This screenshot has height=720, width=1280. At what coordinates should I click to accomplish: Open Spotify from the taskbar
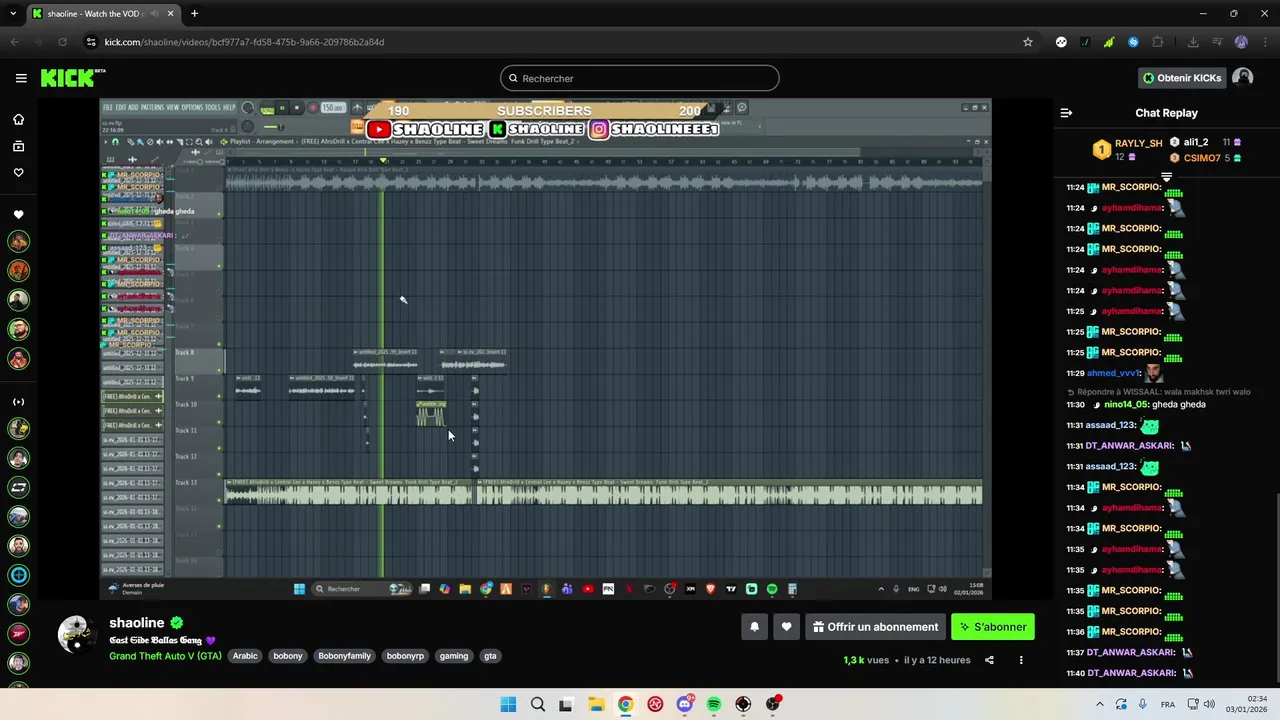[713, 704]
